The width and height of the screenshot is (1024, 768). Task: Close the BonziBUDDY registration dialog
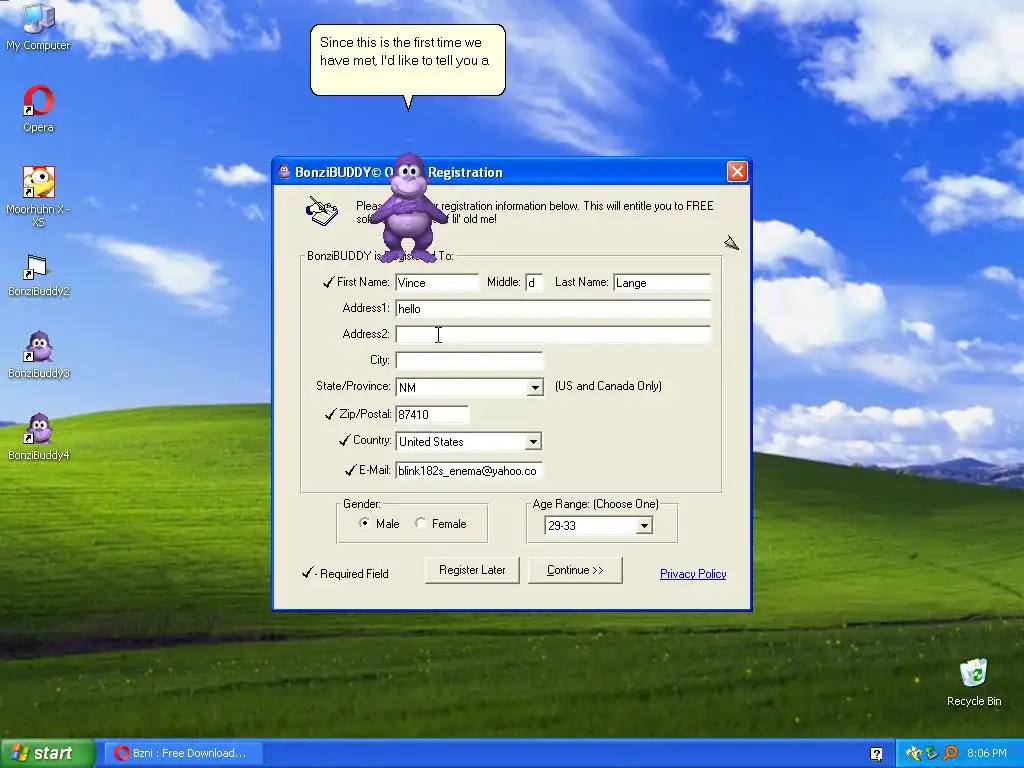pos(737,172)
